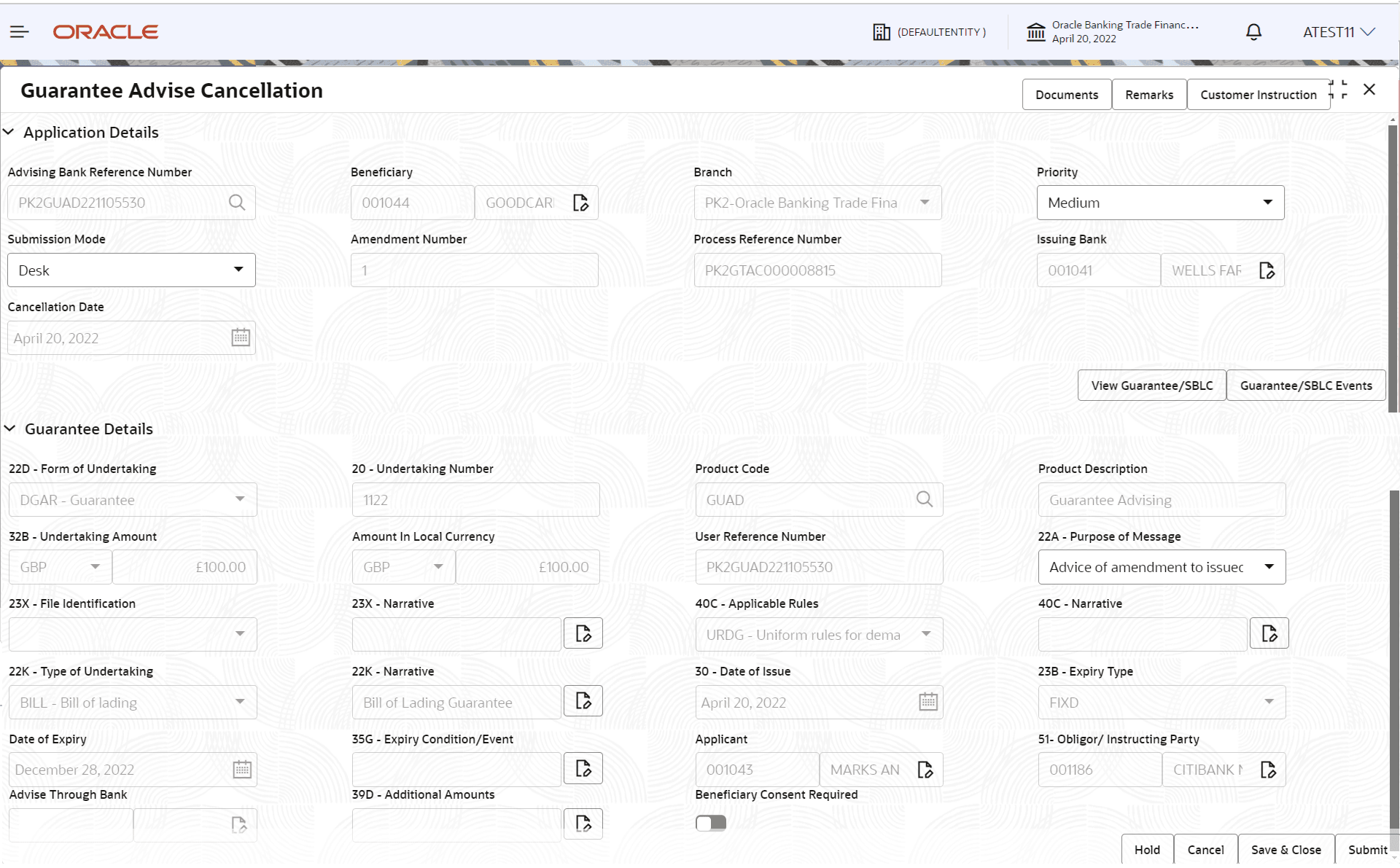Click the search icon in Advising Bank Reference Number

point(236,202)
